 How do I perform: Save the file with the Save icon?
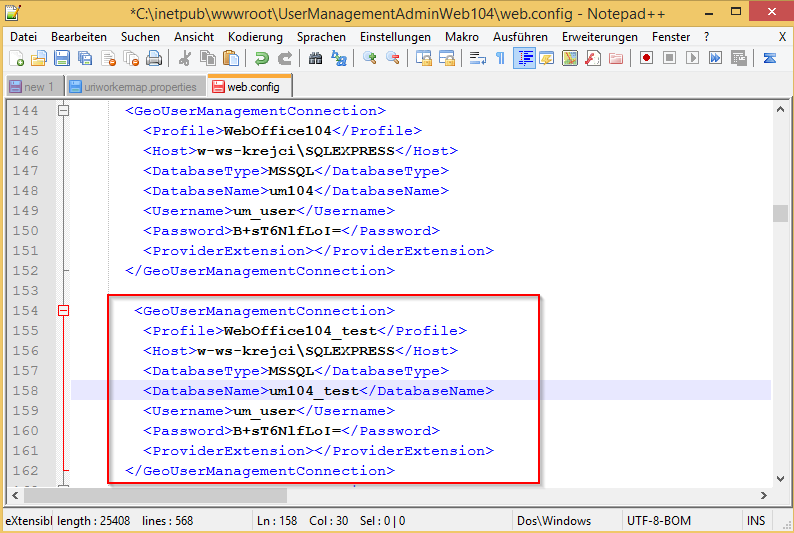[x=62, y=58]
